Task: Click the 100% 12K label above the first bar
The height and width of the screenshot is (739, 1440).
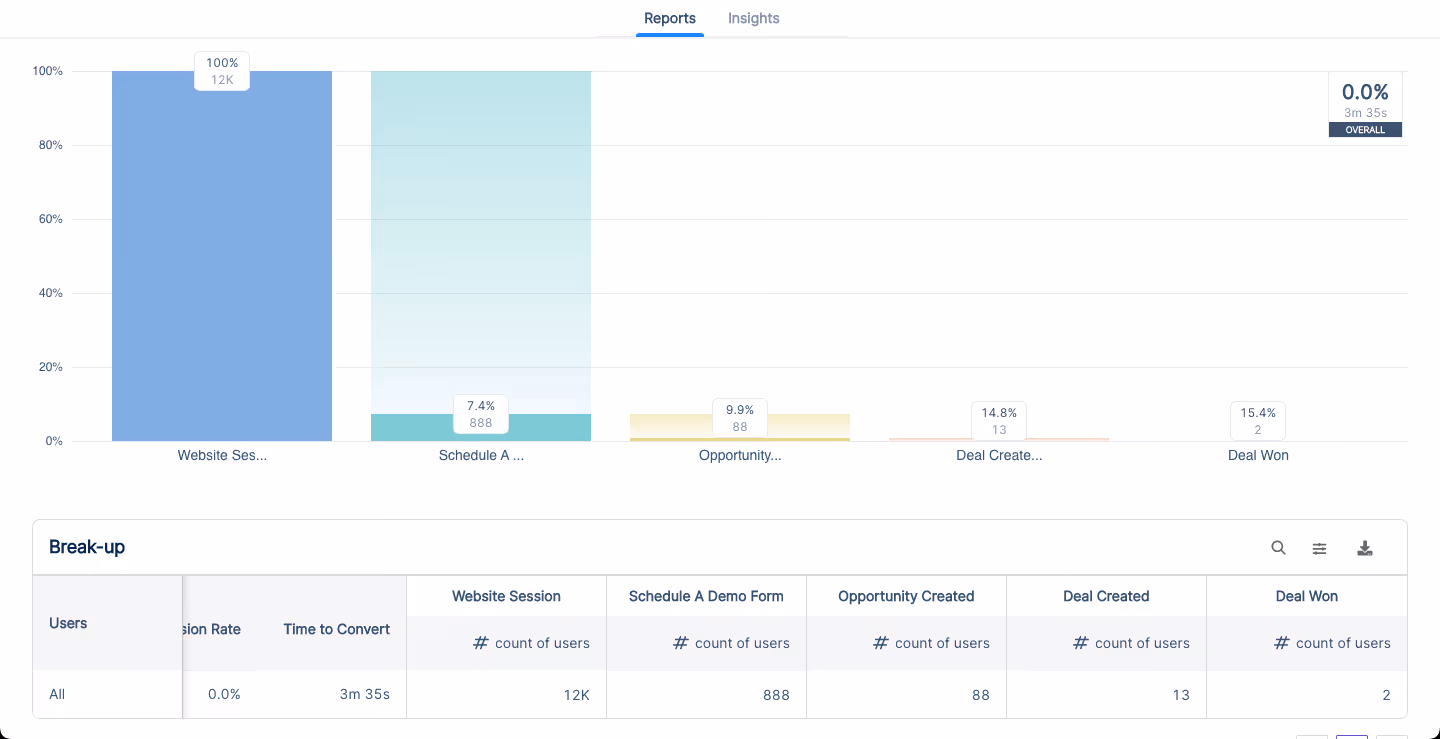Action: (x=221, y=71)
